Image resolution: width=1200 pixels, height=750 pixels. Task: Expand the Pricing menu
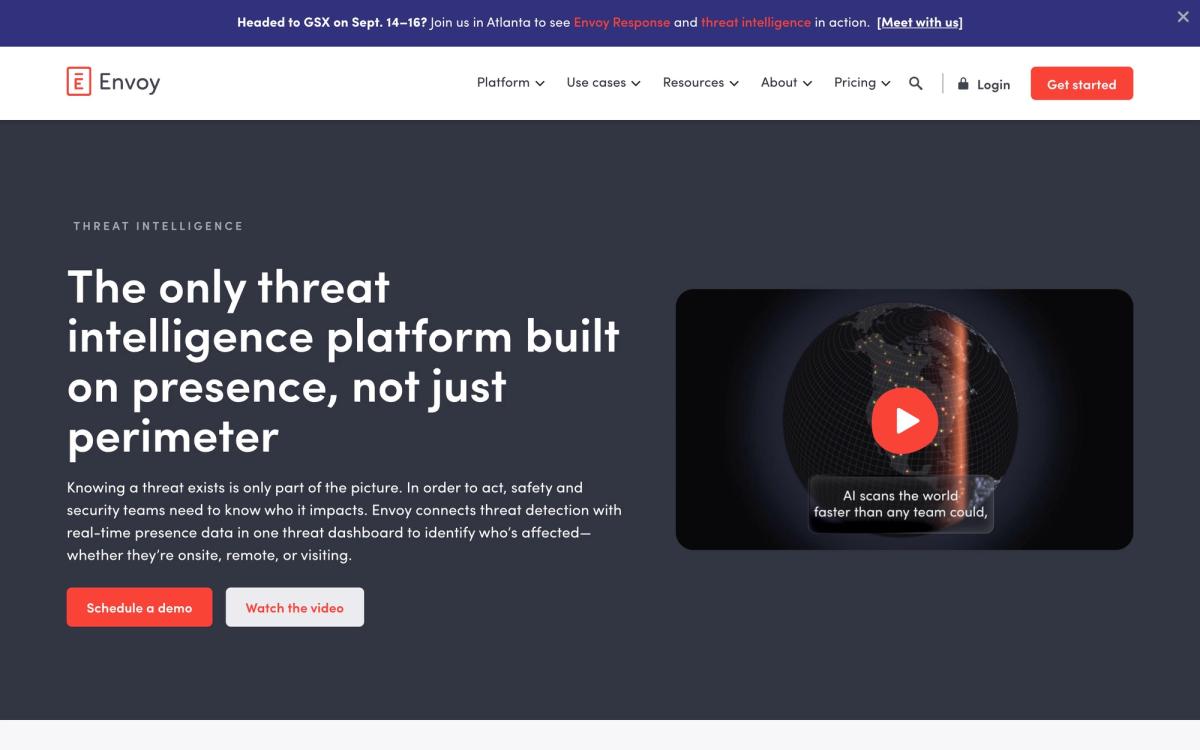point(862,83)
